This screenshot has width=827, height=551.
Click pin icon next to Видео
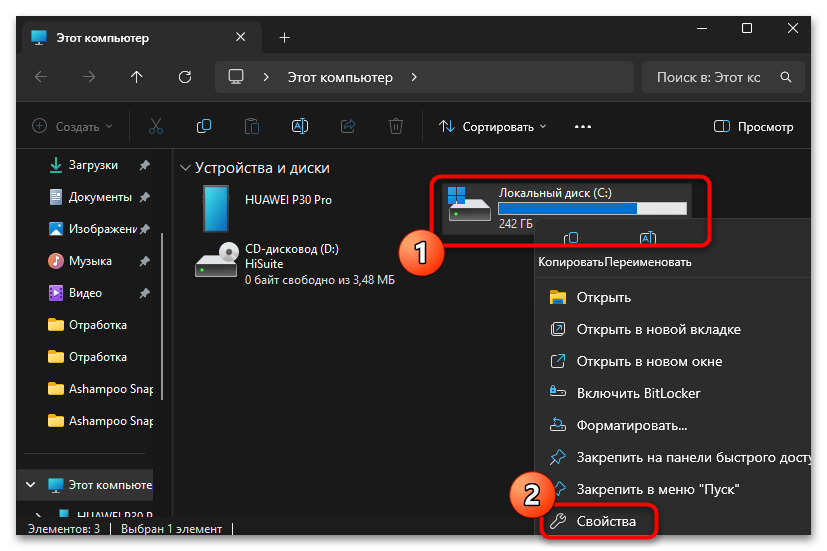point(145,293)
